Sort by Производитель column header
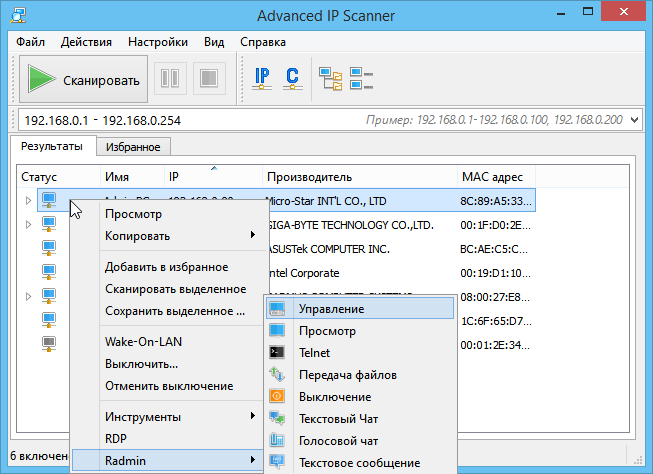 pyautogui.click(x=360, y=177)
